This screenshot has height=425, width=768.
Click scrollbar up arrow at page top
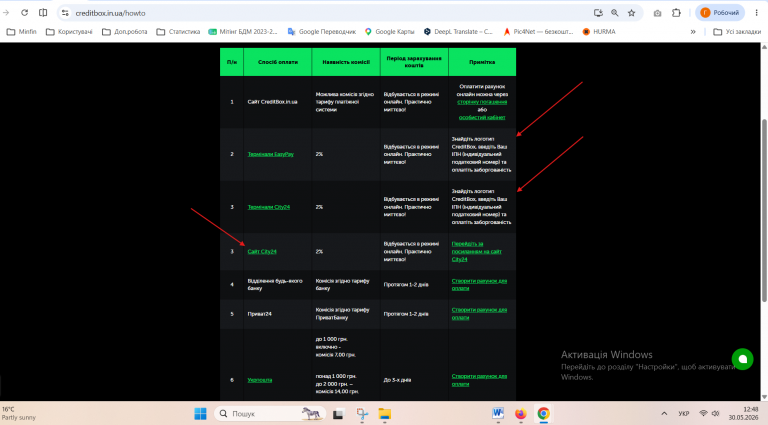coord(764,47)
